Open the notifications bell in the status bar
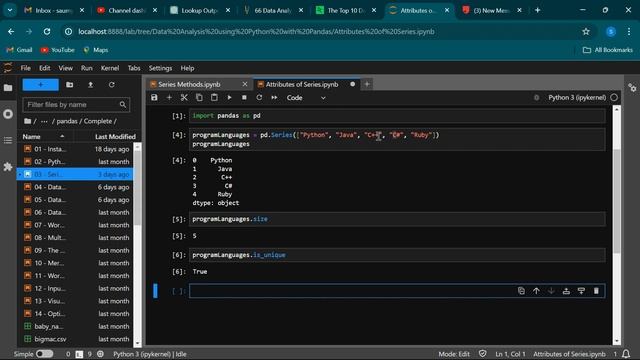The width and height of the screenshot is (640, 360). (x=626, y=354)
